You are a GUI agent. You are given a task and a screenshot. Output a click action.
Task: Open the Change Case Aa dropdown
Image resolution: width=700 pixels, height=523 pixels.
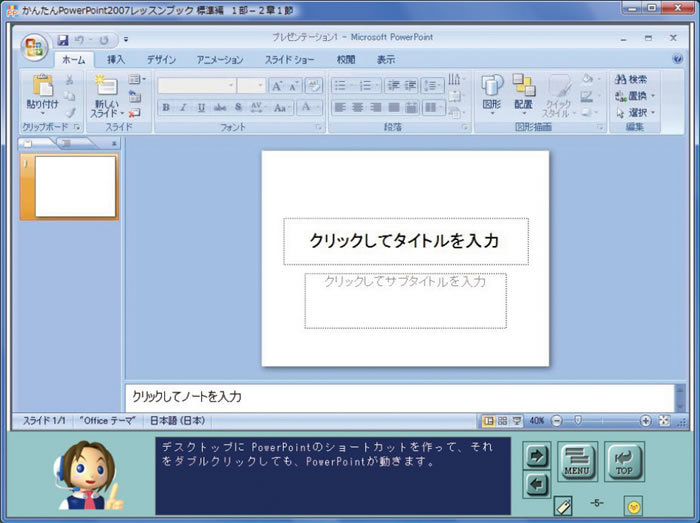pos(282,107)
